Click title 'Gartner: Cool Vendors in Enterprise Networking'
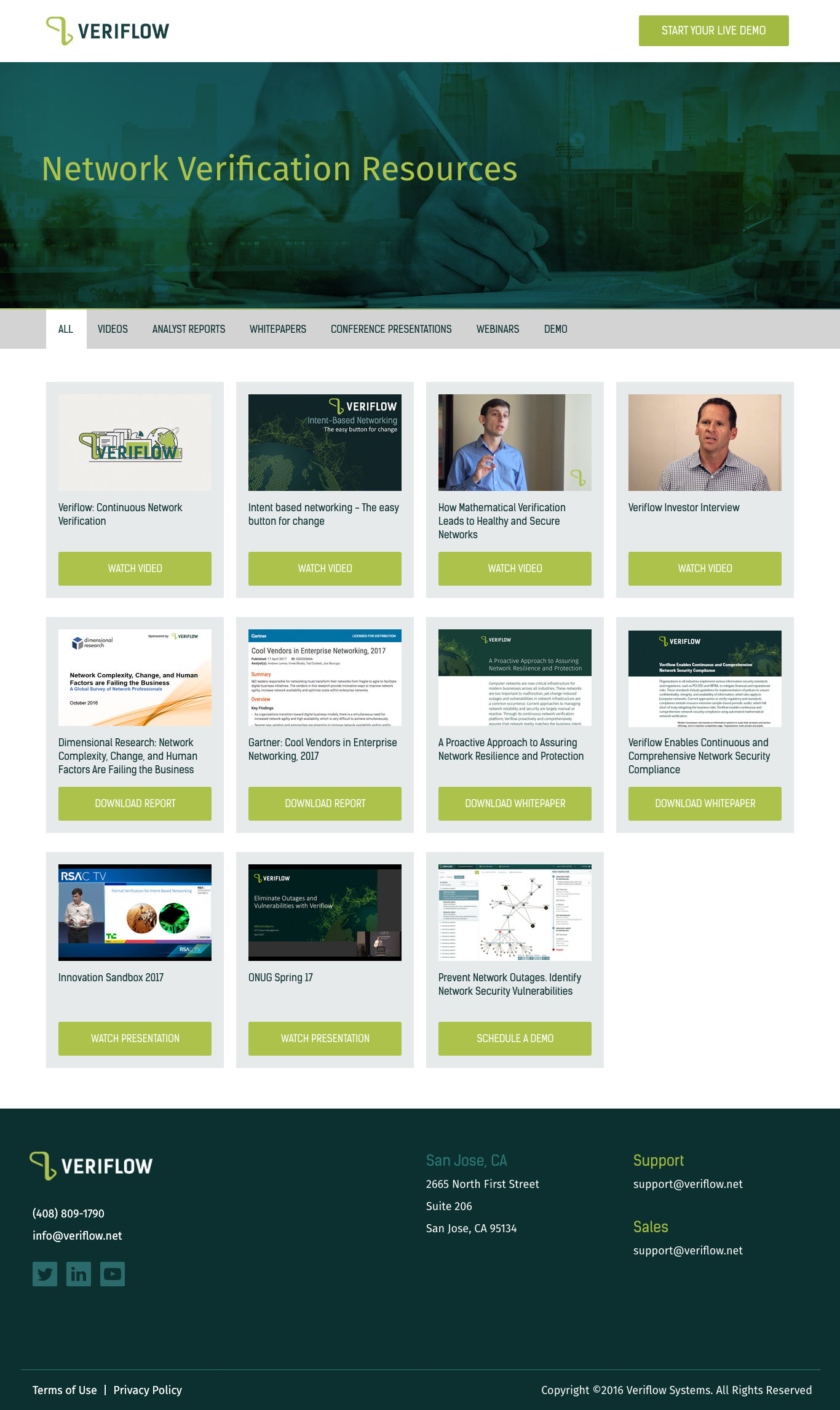The image size is (840, 1410). coord(322,749)
